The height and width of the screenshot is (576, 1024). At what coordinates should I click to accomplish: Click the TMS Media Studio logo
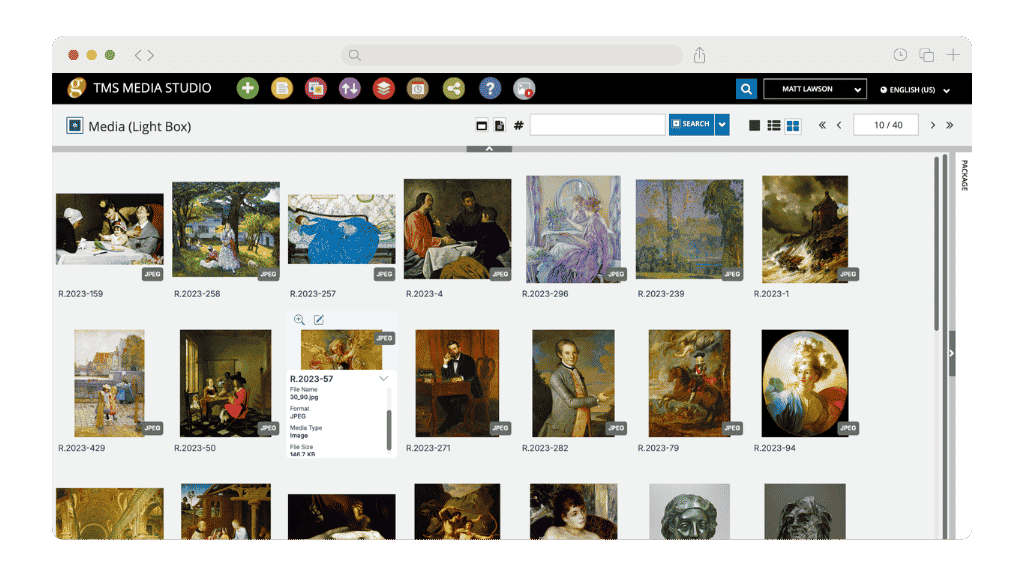pyautogui.click(x=76, y=88)
